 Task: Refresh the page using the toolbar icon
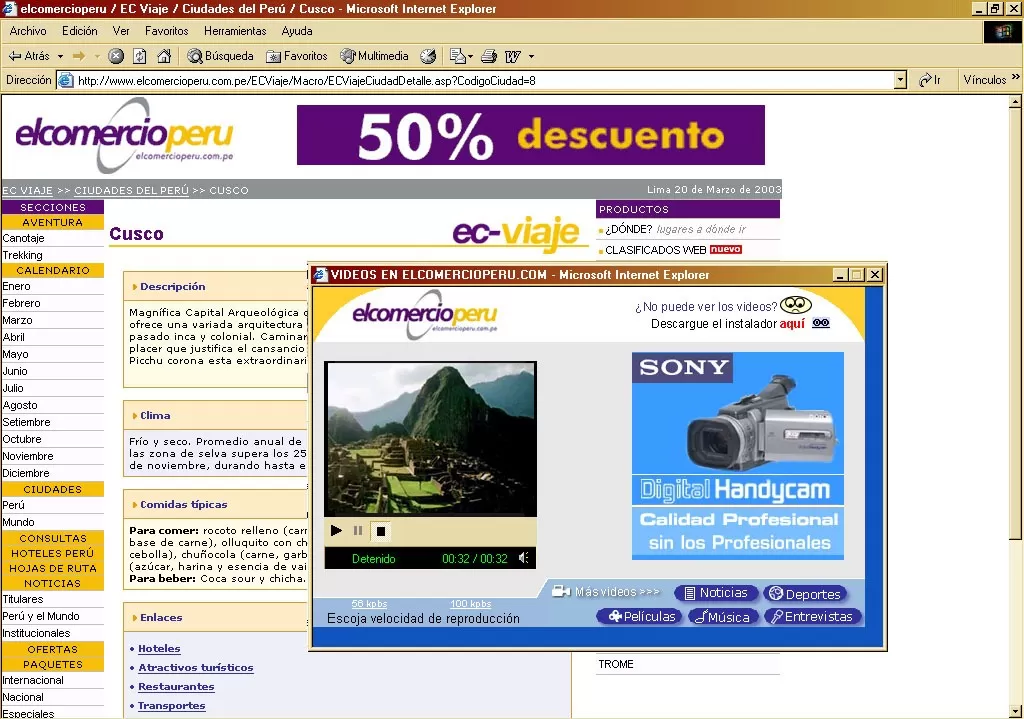140,56
